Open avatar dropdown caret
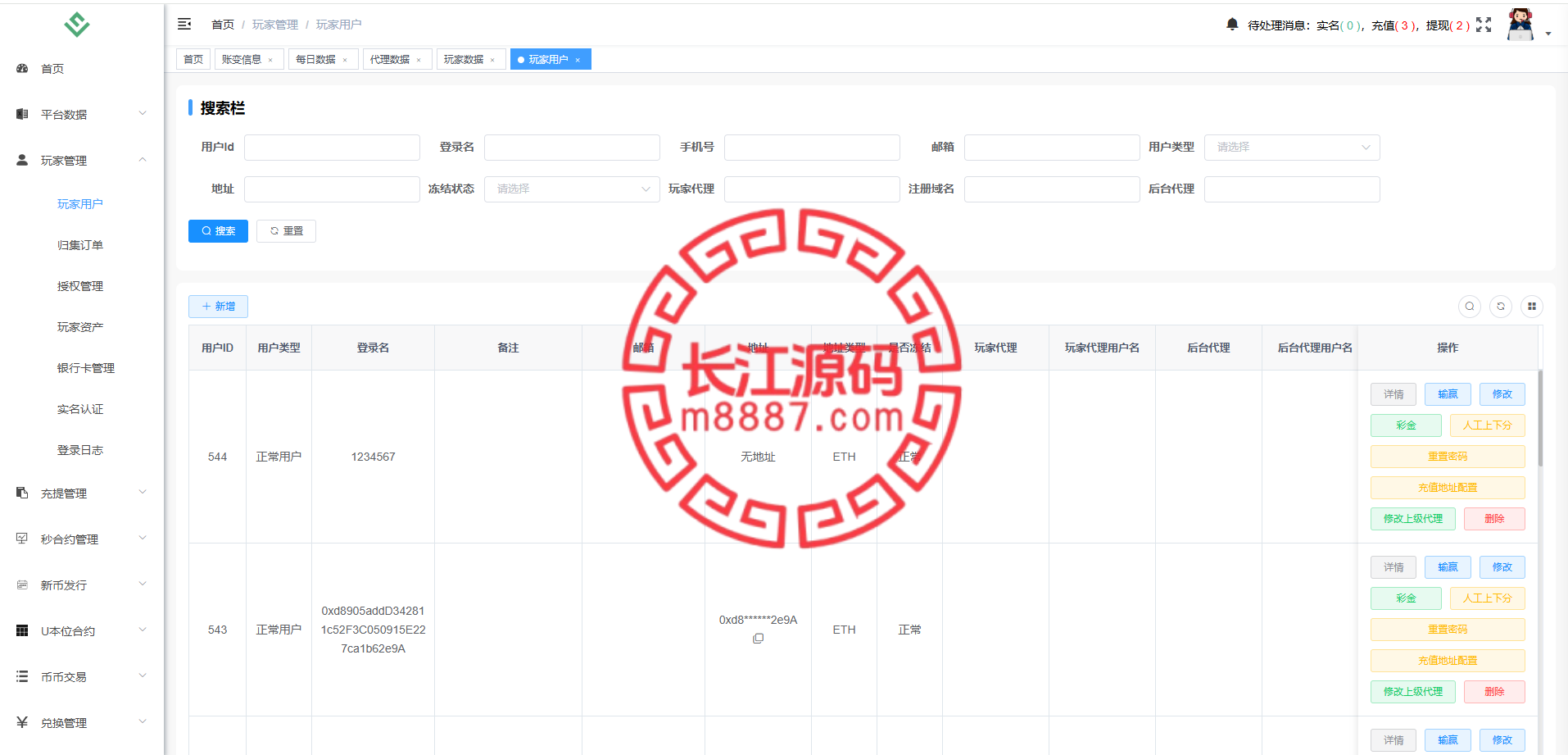This screenshot has width=1568, height=755. (1548, 34)
